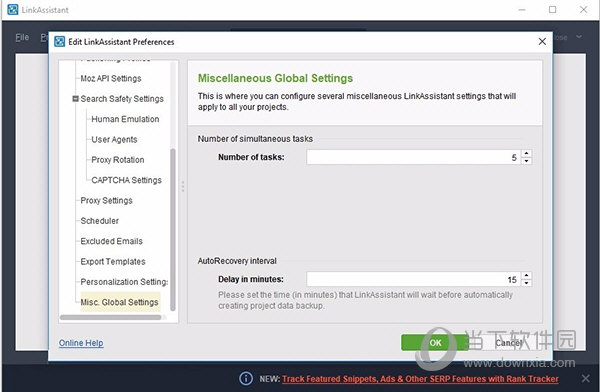600x392 pixels.
Task: Open CAPTCHA Settings page
Action: [x=126, y=180]
